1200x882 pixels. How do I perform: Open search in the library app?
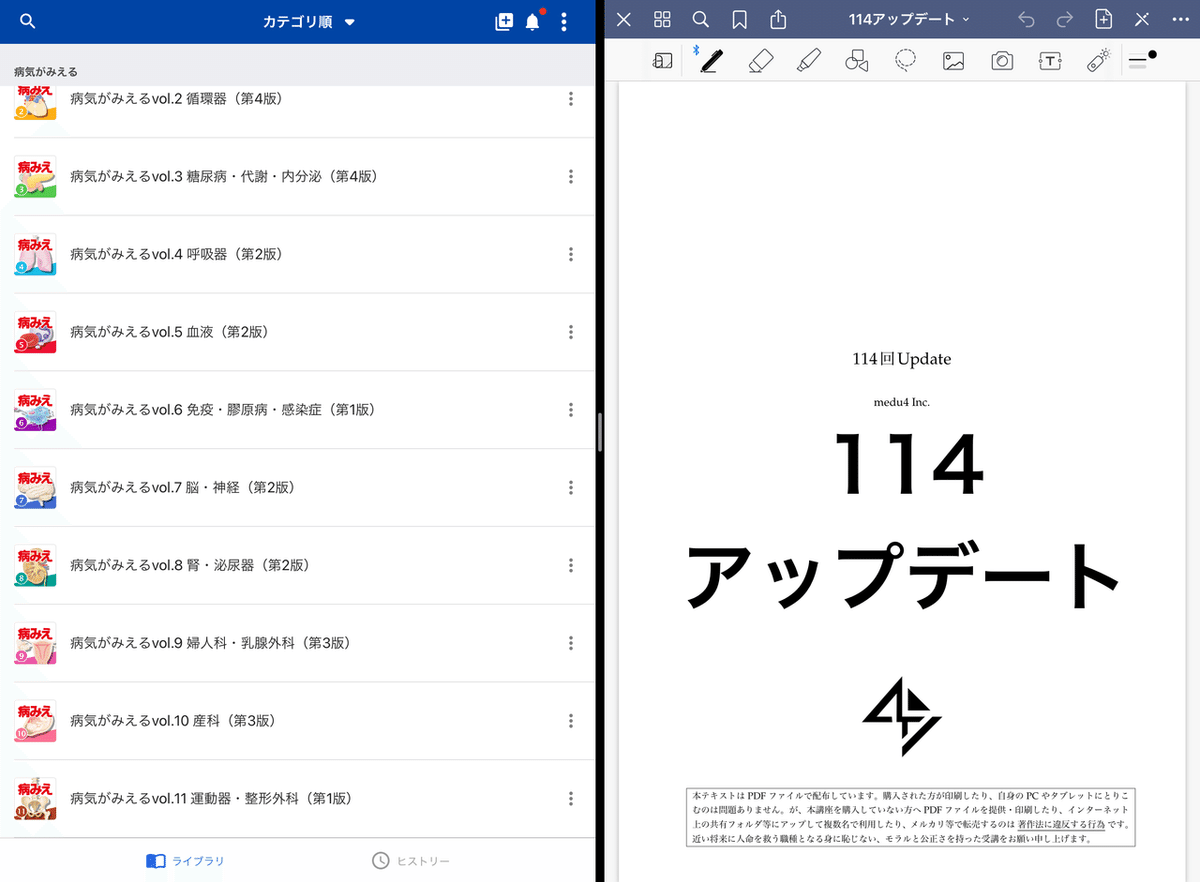pyautogui.click(x=28, y=22)
